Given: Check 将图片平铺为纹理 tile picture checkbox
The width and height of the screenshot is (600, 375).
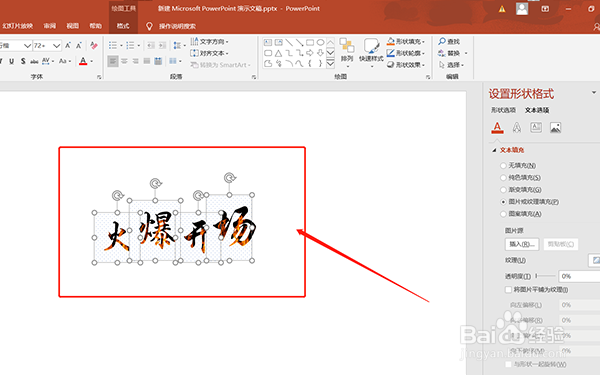Looking at the screenshot, I should (509, 290).
